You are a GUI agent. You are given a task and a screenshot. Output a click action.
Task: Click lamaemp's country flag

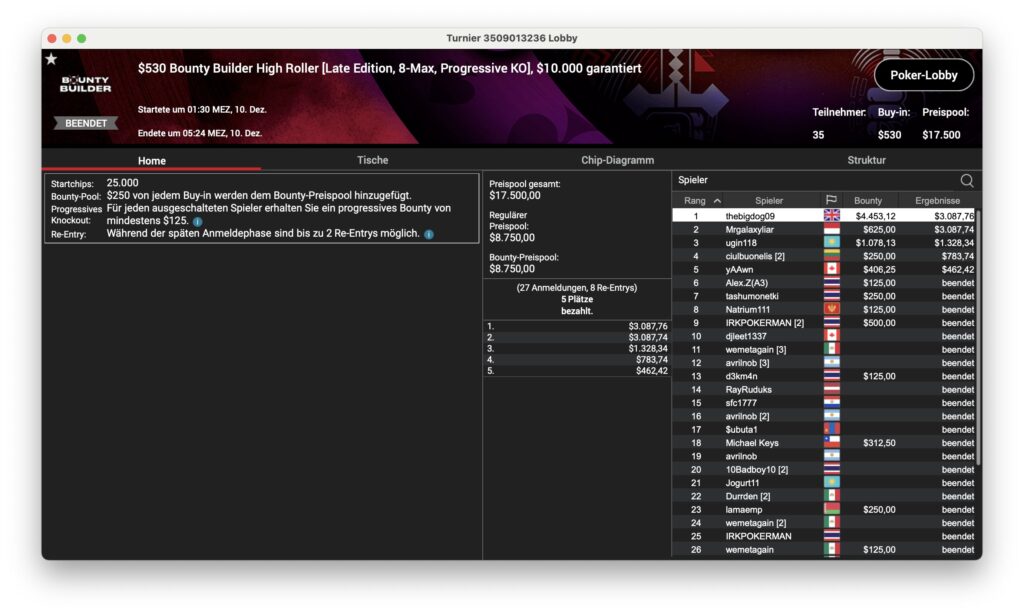(x=831, y=509)
